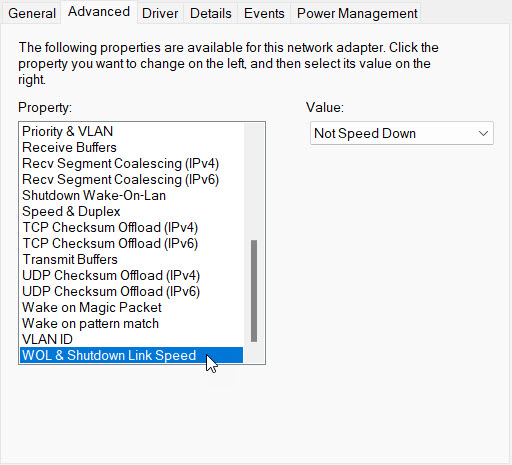Switch to the Details tab
The height and width of the screenshot is (465, 512).
pos(211,13)
